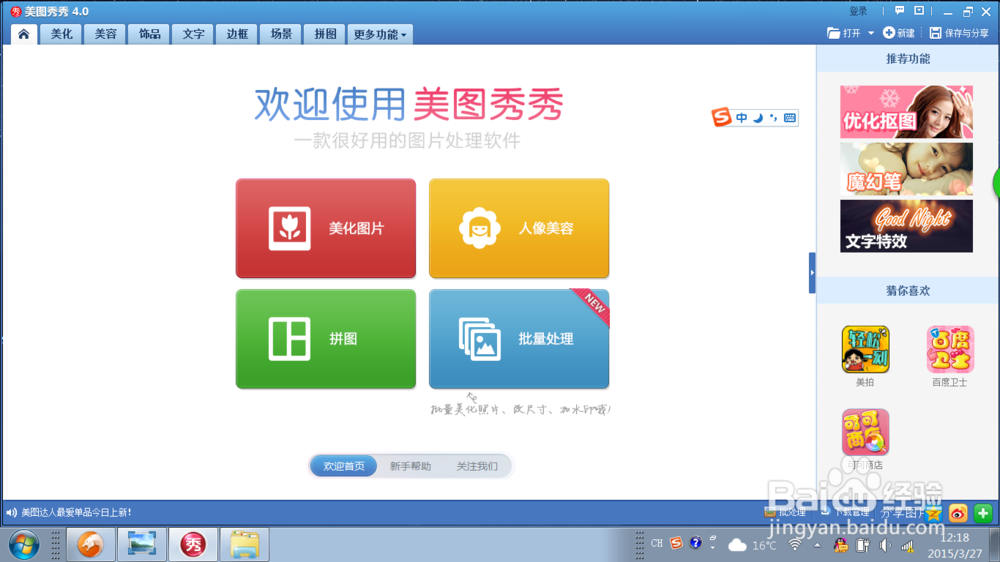1000x562 pixels.
Task: Share to Weibo eye icon
Action: (958, 514)
